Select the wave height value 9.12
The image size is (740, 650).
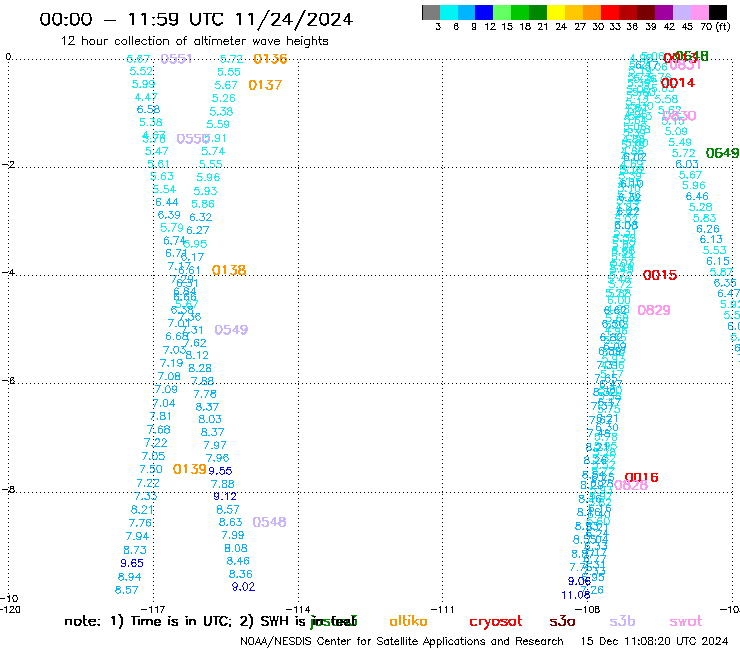225,496
